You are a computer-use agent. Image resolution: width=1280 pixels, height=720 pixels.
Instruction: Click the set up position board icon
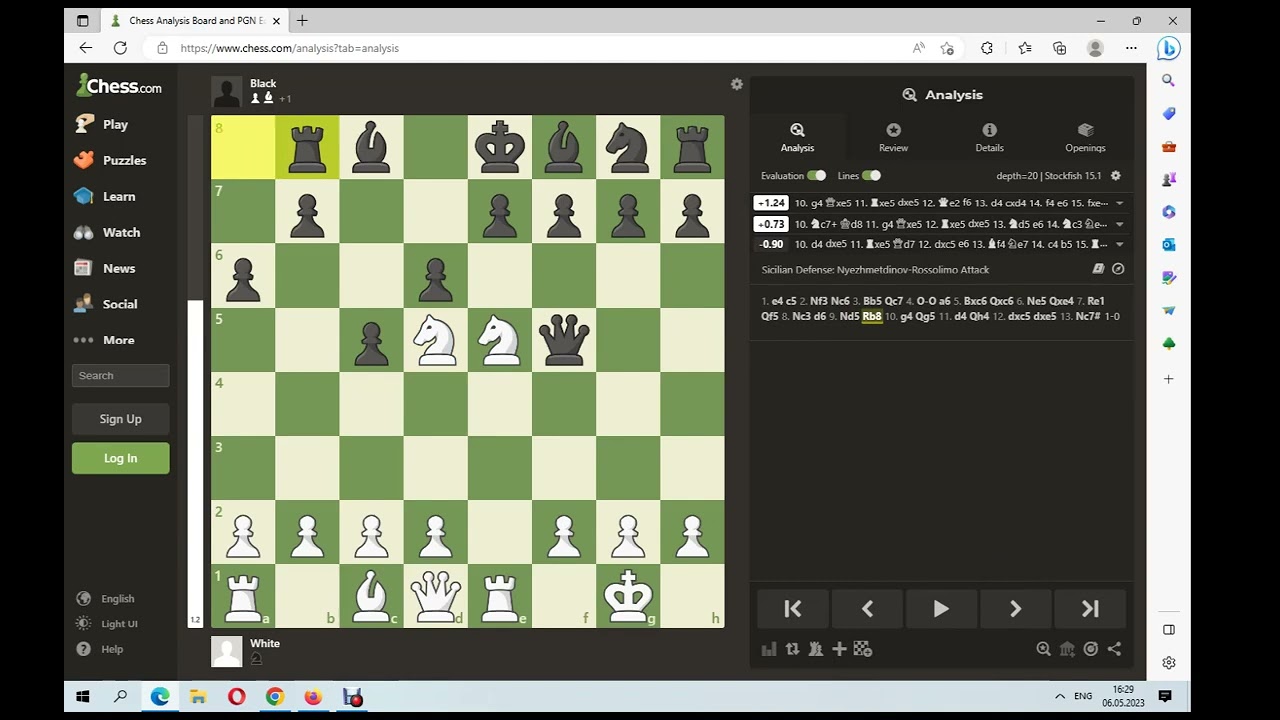(x=863, y=649)
